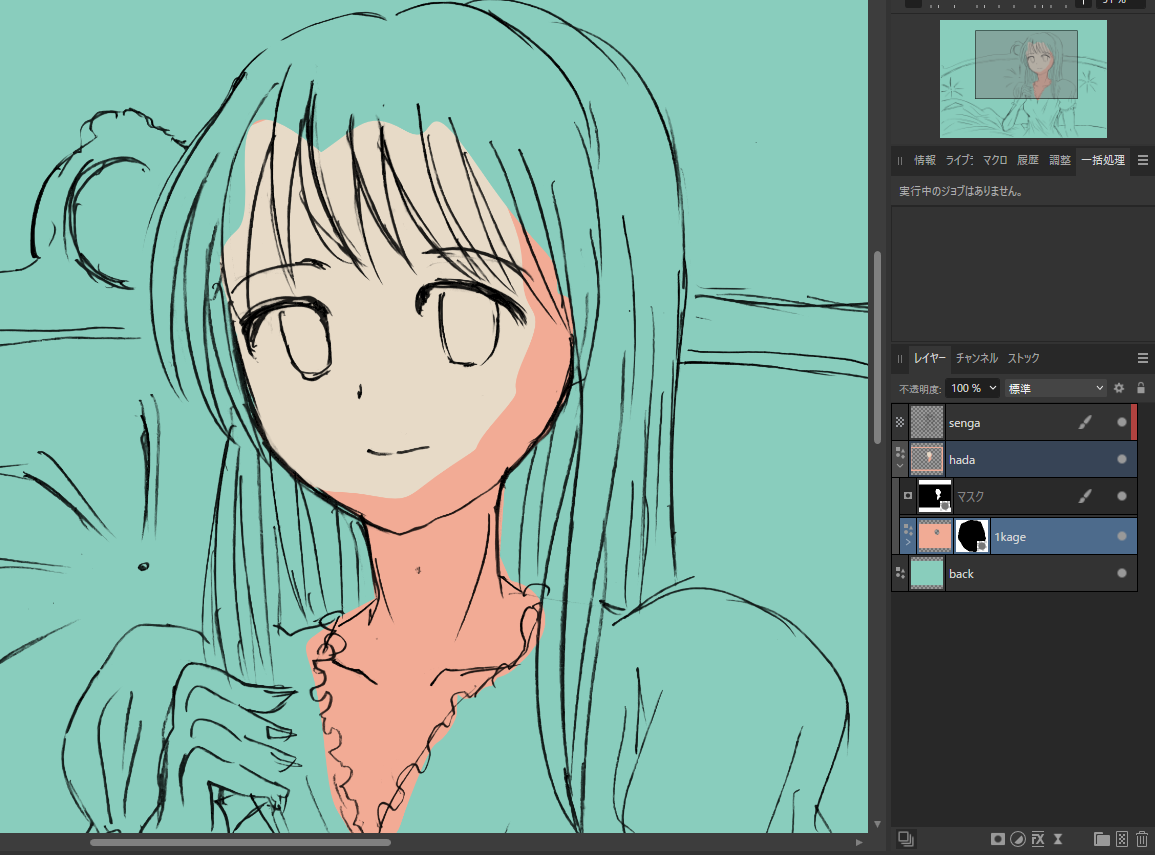This screenshot has width=1155, height=855.
Task: Click the navigator preview thumbnail
Action: [1023, 79]
